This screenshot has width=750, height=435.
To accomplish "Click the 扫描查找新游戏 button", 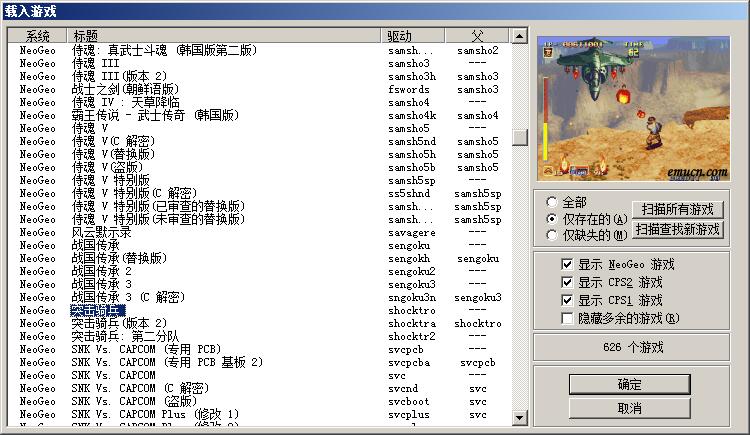I will click(x=678, y=229).
